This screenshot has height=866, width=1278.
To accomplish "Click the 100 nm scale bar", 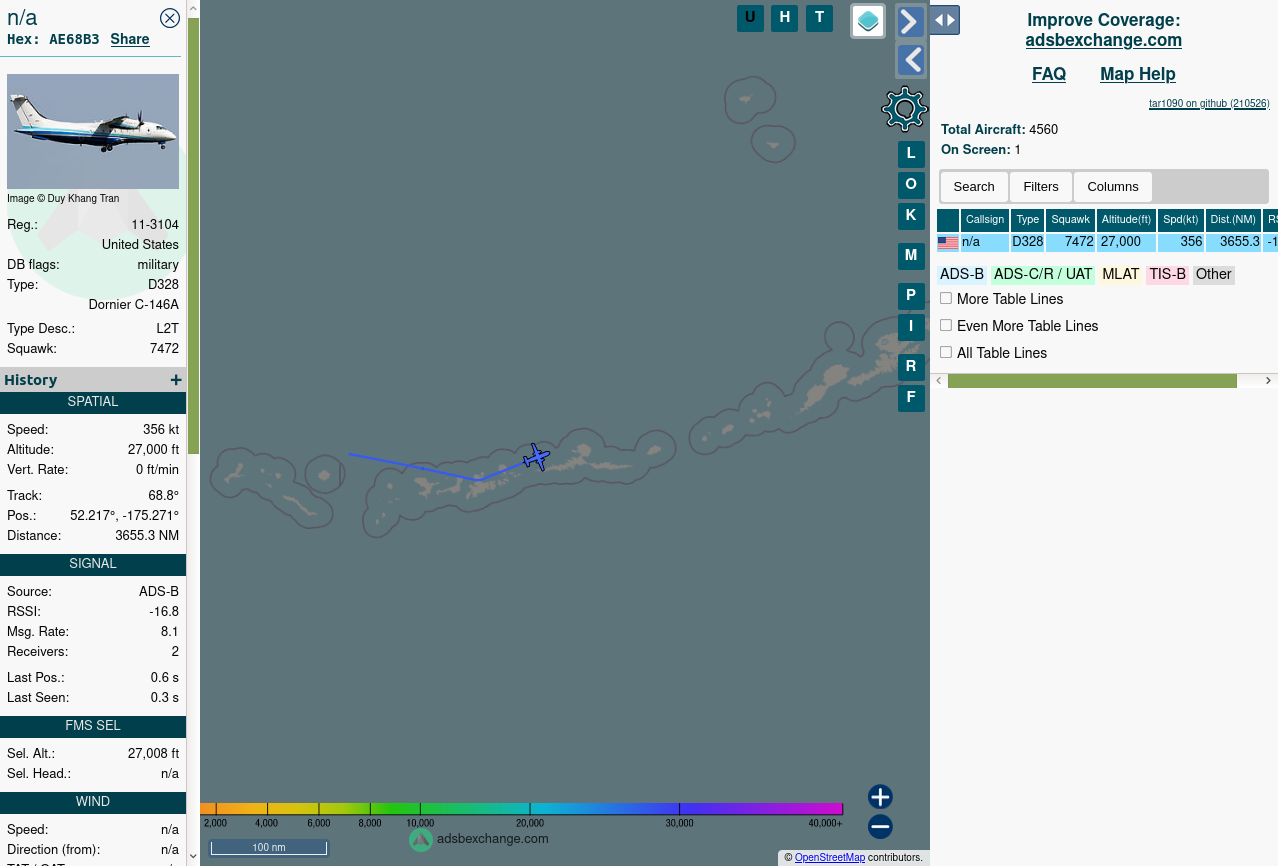I will pyautogui.click(x=269, y=848).
